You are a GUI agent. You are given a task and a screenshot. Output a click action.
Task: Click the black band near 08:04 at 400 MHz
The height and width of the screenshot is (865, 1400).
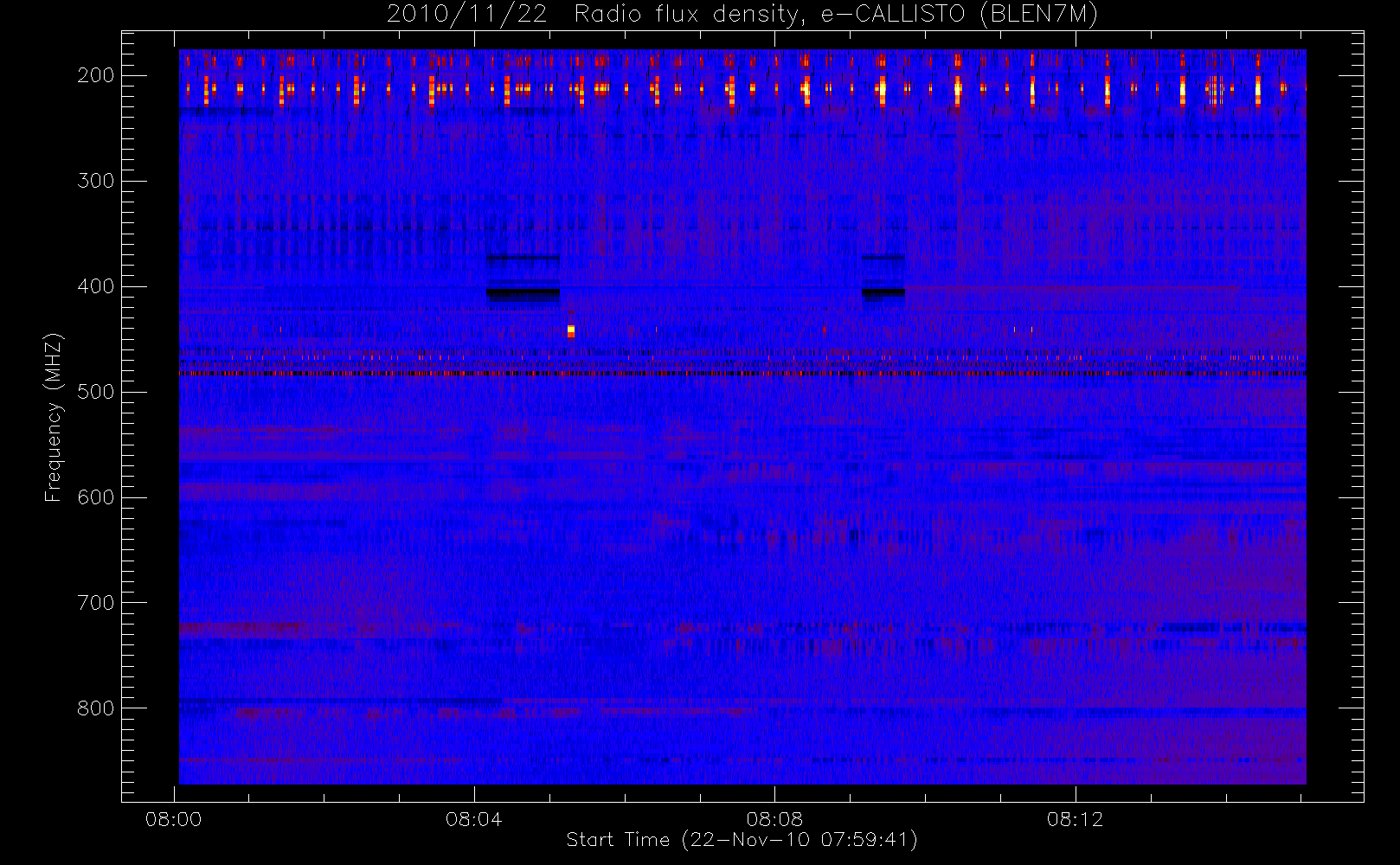523,293
